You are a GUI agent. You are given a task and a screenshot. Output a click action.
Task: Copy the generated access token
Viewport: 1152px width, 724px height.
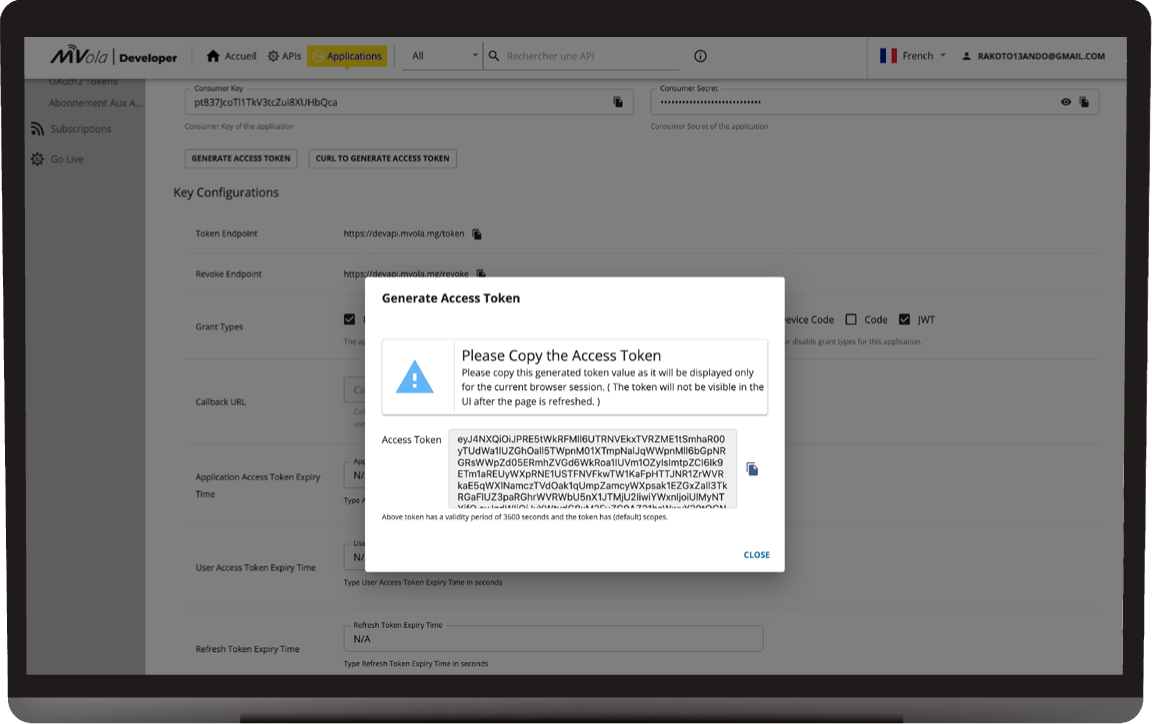pos(752,469)
